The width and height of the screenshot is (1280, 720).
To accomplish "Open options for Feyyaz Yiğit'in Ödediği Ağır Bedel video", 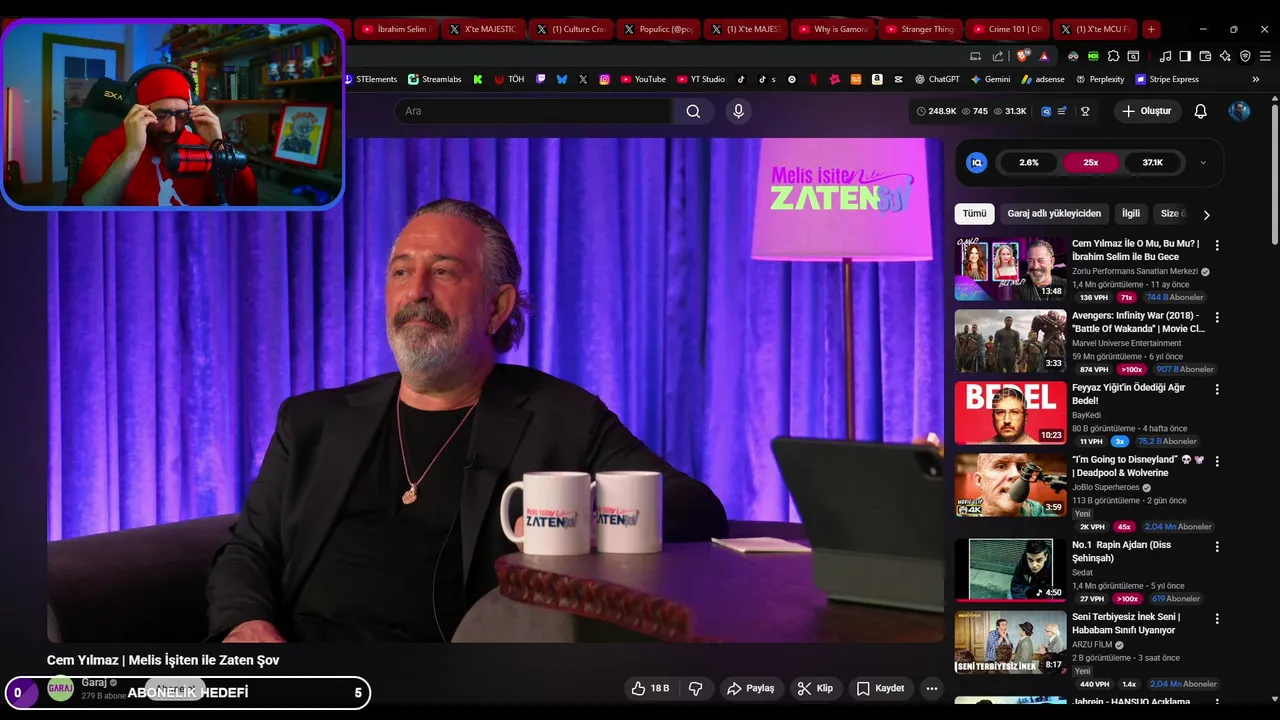I will [x=1217, y=389].
